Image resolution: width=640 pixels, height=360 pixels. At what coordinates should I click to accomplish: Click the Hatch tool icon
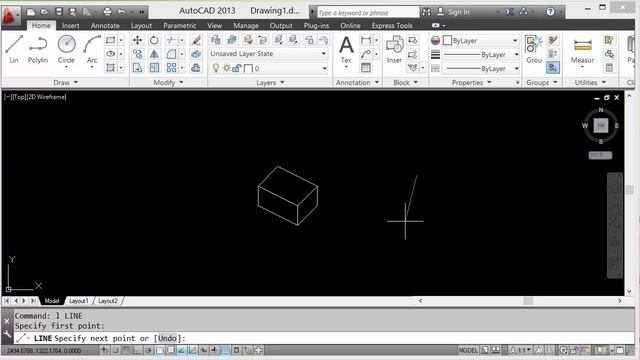[x=110, y=68]
